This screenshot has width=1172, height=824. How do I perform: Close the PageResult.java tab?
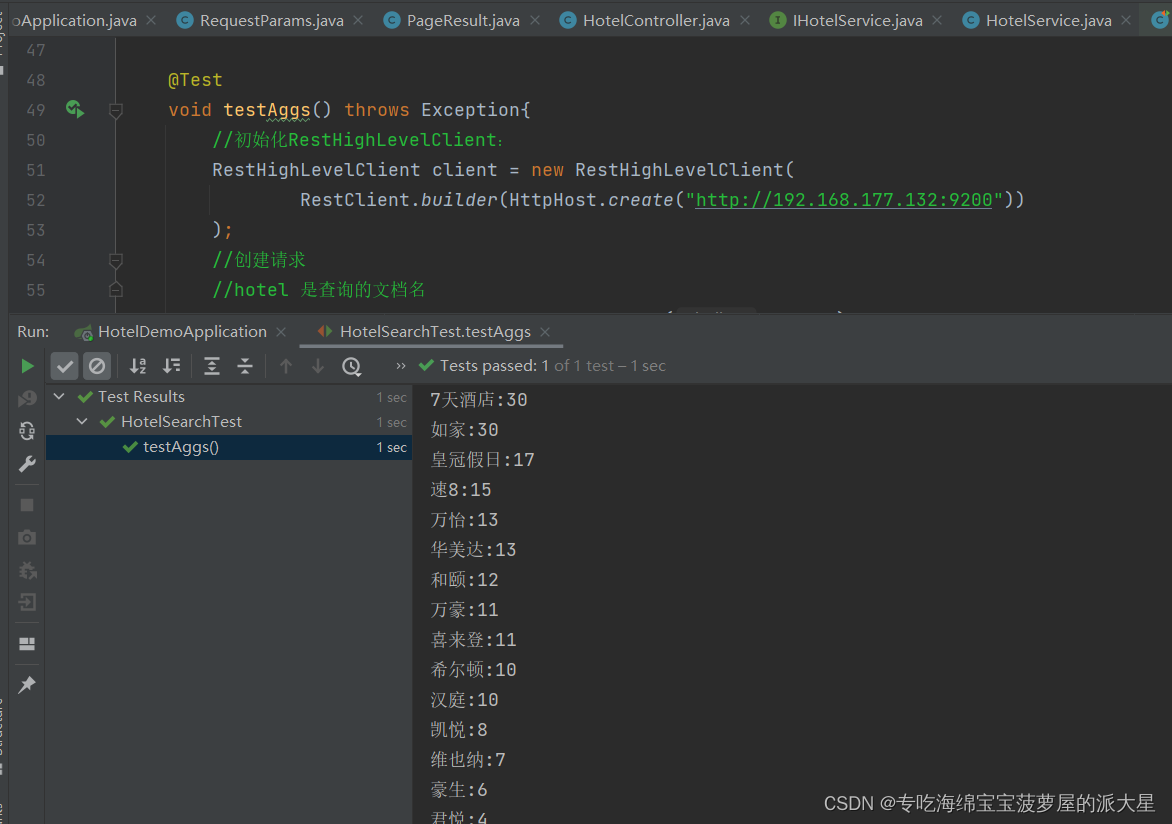coord(534,21)
